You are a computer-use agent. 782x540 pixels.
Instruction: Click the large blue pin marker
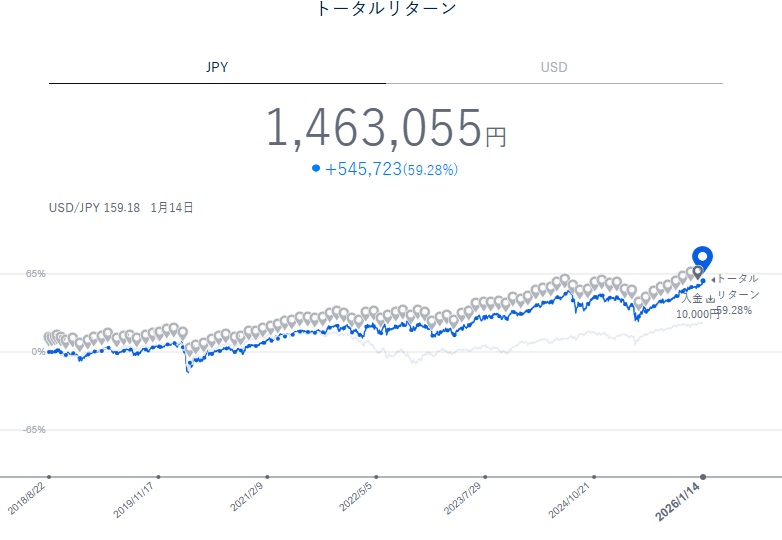pos(703,257)
